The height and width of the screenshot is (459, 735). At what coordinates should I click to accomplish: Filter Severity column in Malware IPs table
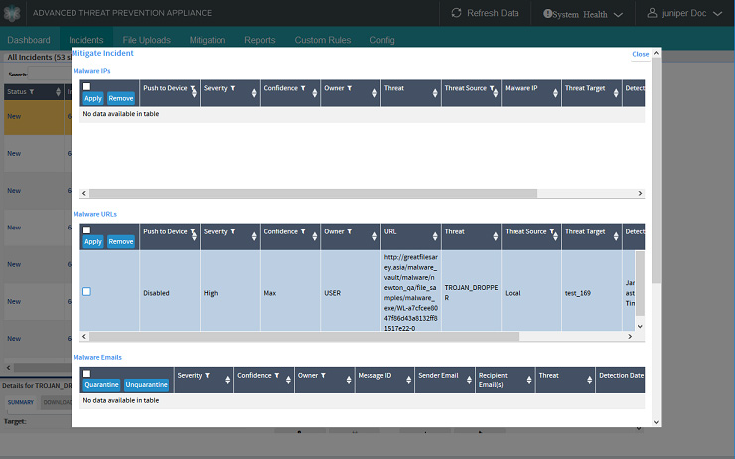point(232,88)
